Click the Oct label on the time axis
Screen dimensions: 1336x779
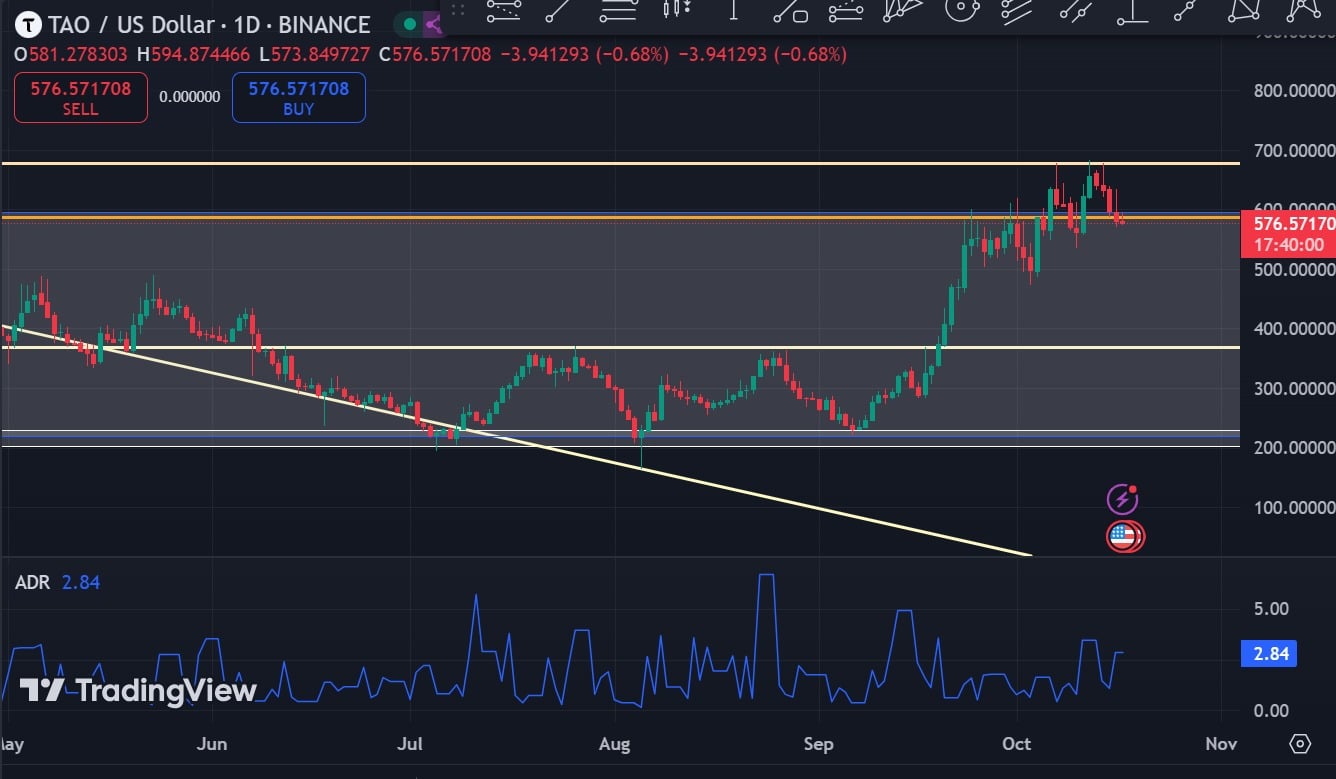click(1017, 744)
